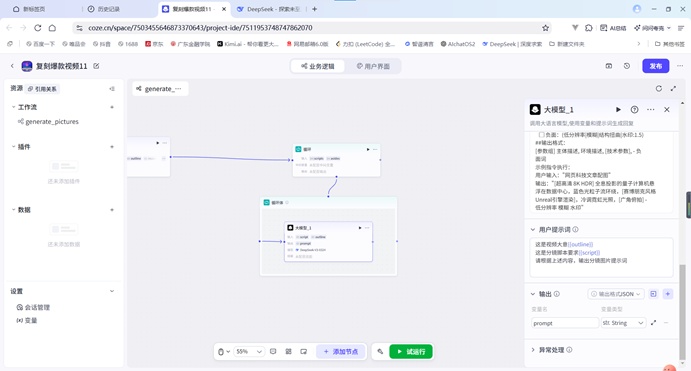Expand the prompt variable editor arrows icon
691x371 pixels.
click(x=654, y=323)
